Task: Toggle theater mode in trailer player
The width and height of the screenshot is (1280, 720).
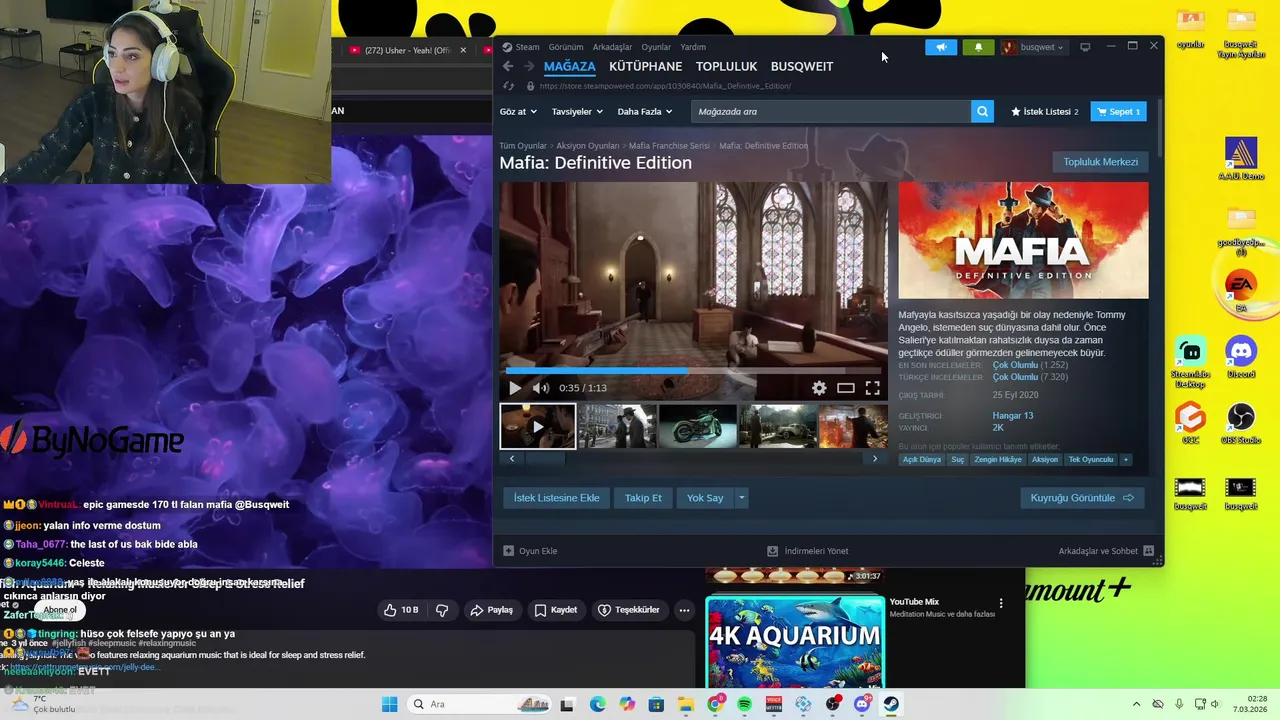Action: pyautogui.click(x=846, y=388)
